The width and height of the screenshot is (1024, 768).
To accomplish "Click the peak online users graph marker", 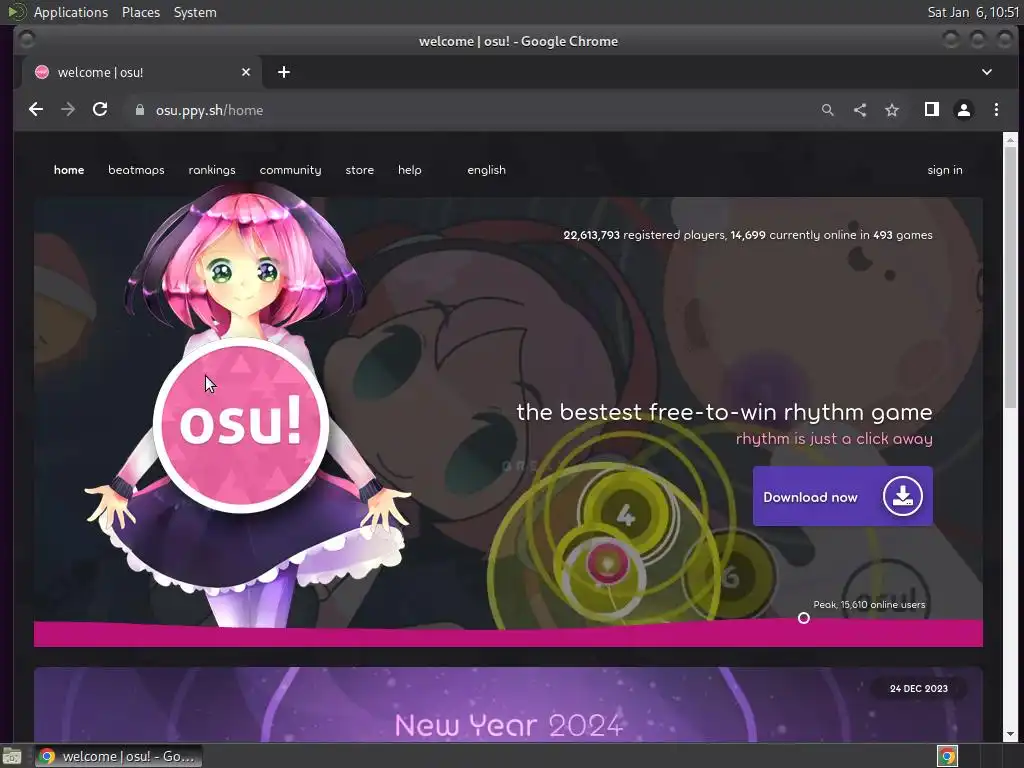I will (804, 618).
